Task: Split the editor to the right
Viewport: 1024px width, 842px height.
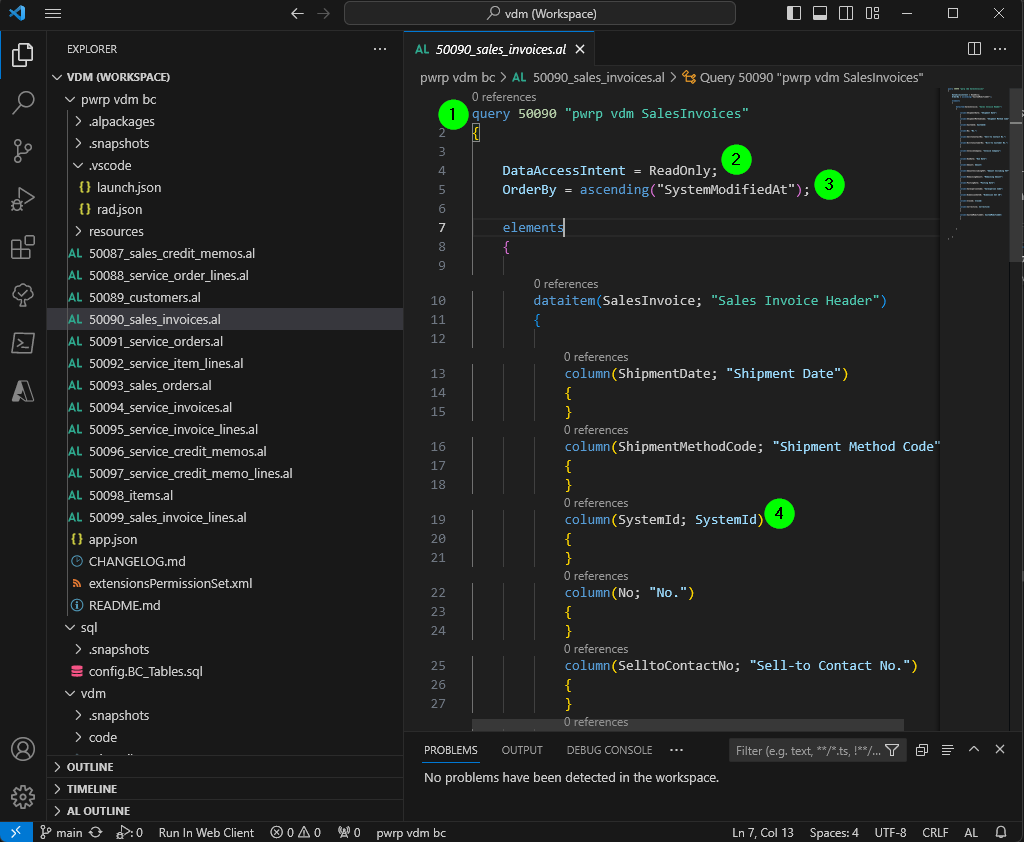Action: pyautogui.click(x=974, y=49)
